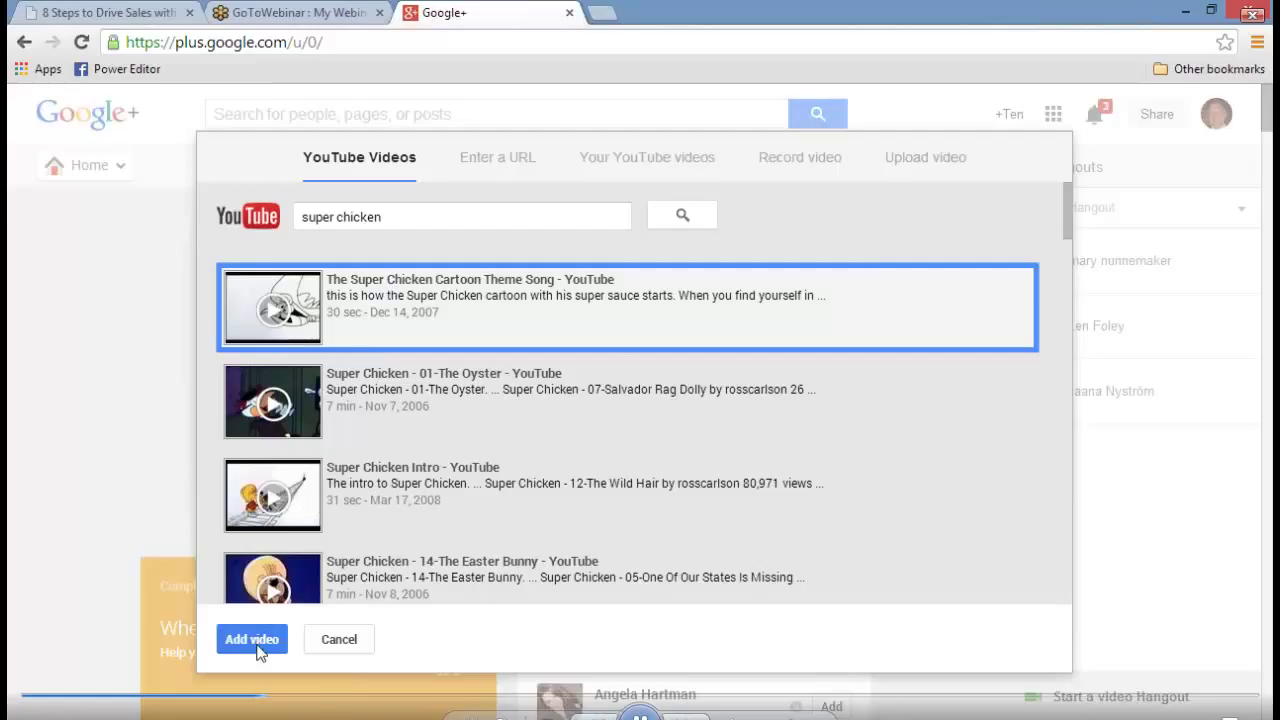Viewport: 1280px width, 720px height.
Task: Click the Cancel button
Action: pos(339,639)
